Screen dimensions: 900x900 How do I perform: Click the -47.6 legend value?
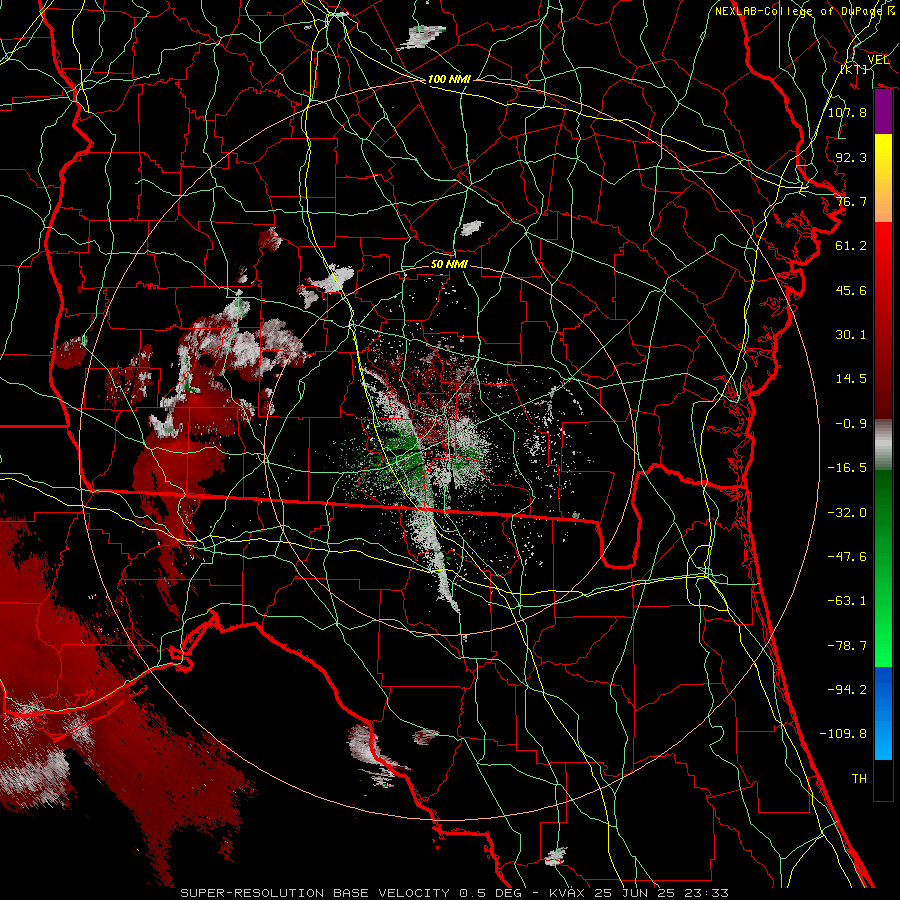tap(847, 556)
